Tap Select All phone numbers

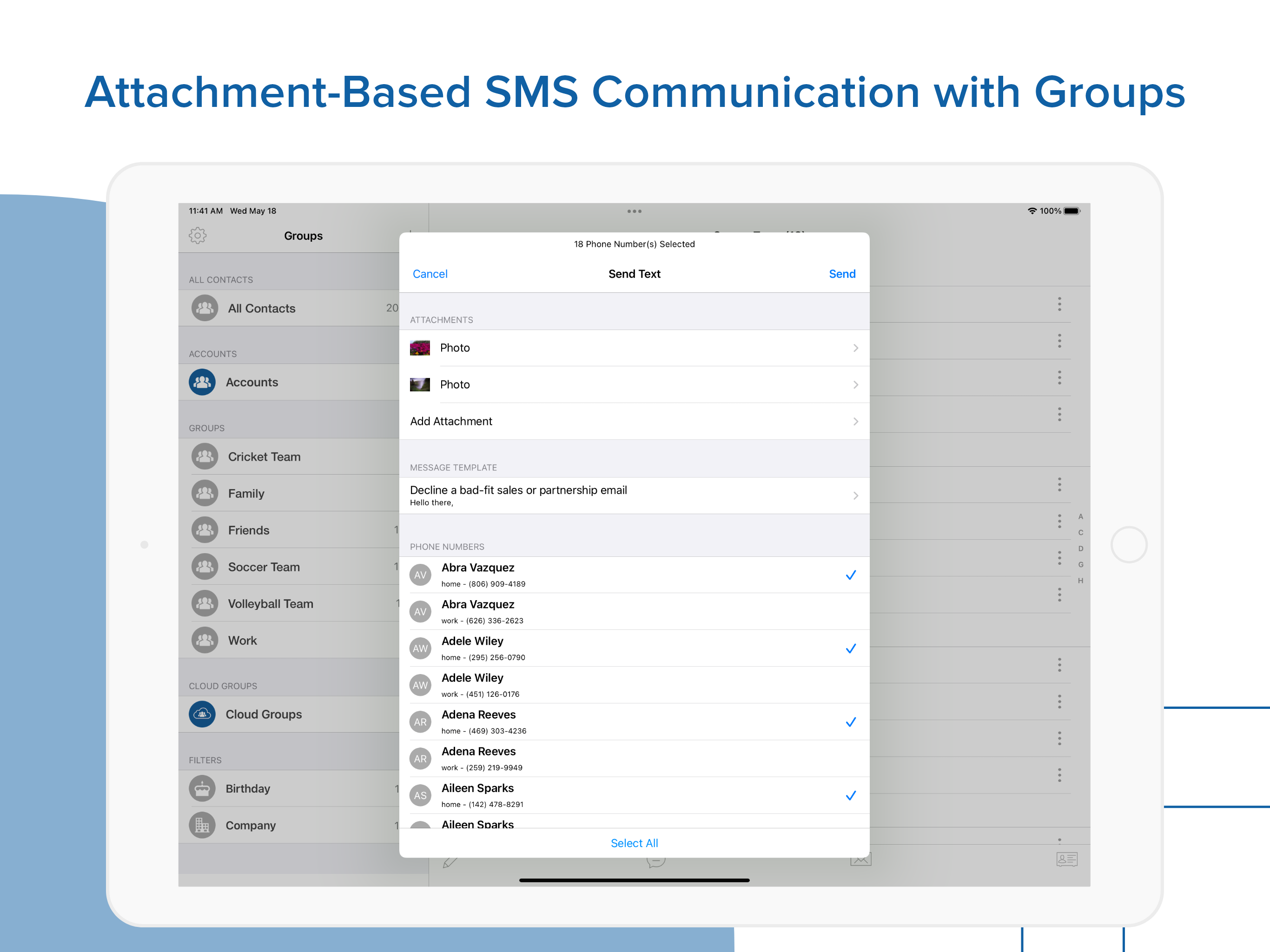(x=634, y=843)
